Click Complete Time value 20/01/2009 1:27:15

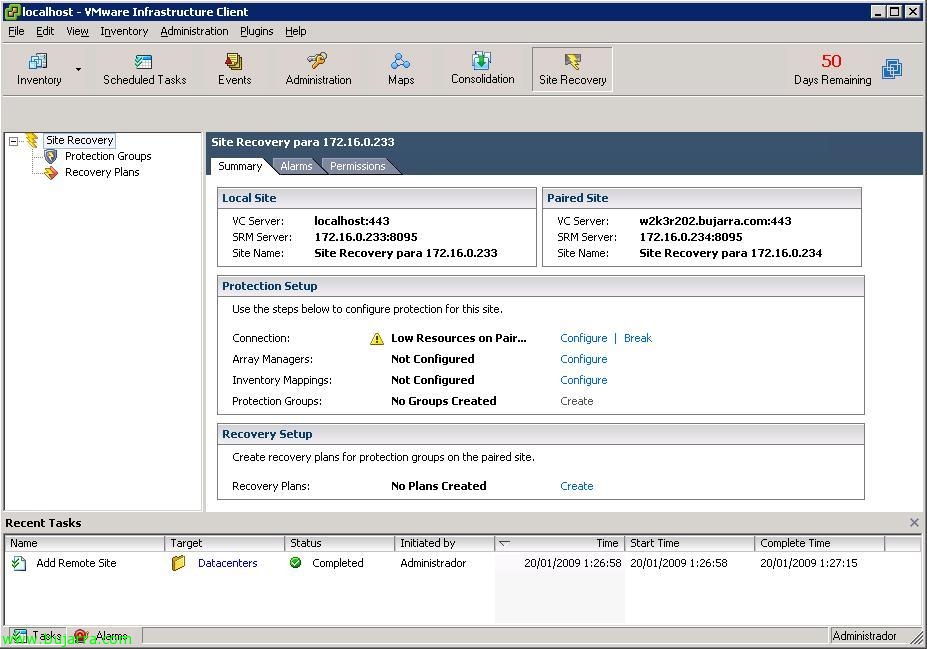tap(809, 563)
